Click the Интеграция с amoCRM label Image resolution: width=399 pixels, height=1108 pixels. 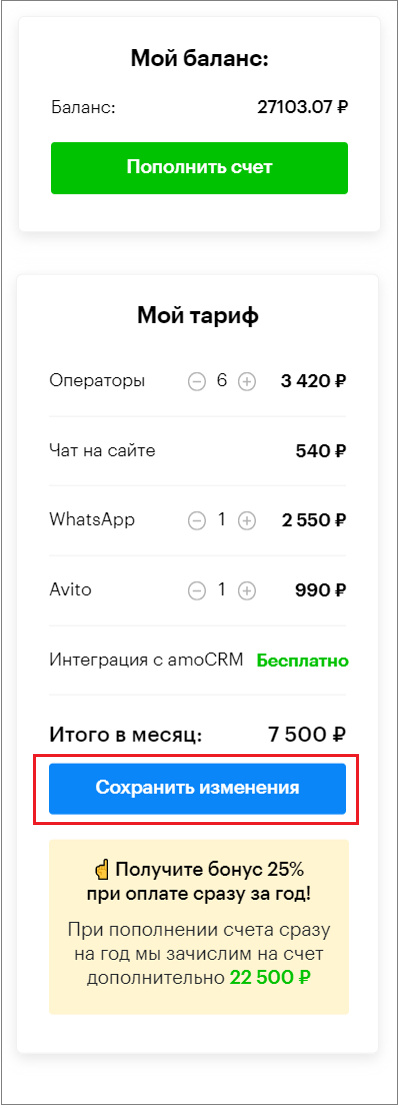tap(146, 660)
